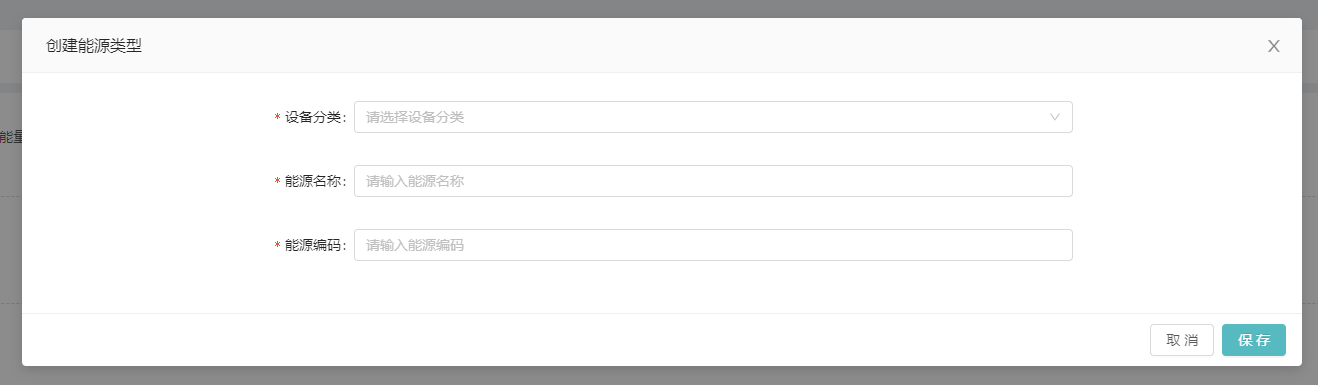The width and height of the screenshot is (1318, 385).
Task: Click the dialog footer left of 取消
Action: (x=580, y=340)
